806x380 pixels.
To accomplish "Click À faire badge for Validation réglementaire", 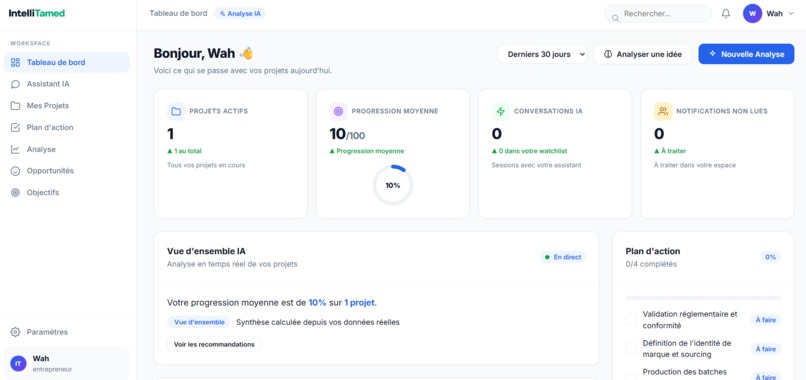I will pos(765,320).
